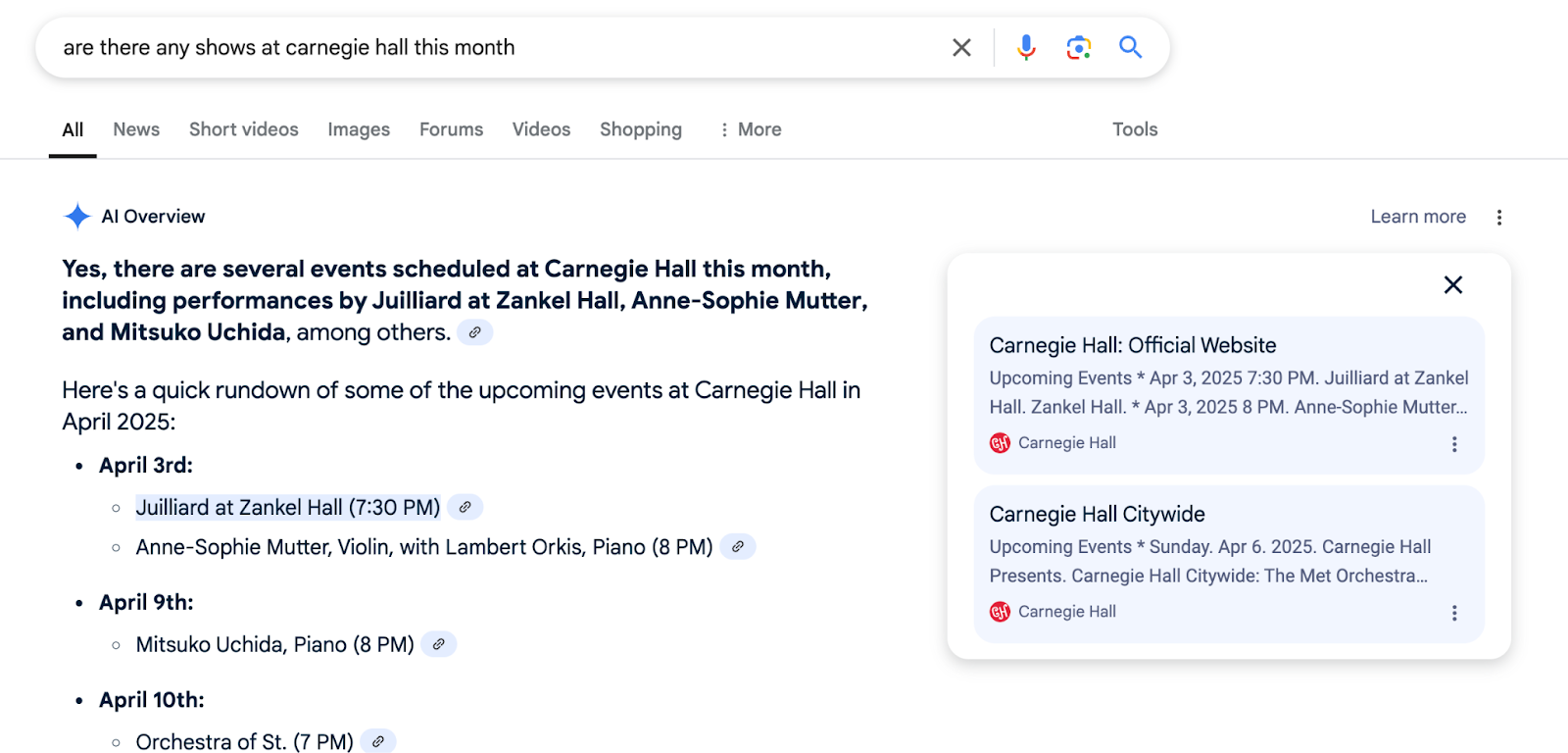Click the 'Orchestra of St. (7 PM)' text

(244, 741)
